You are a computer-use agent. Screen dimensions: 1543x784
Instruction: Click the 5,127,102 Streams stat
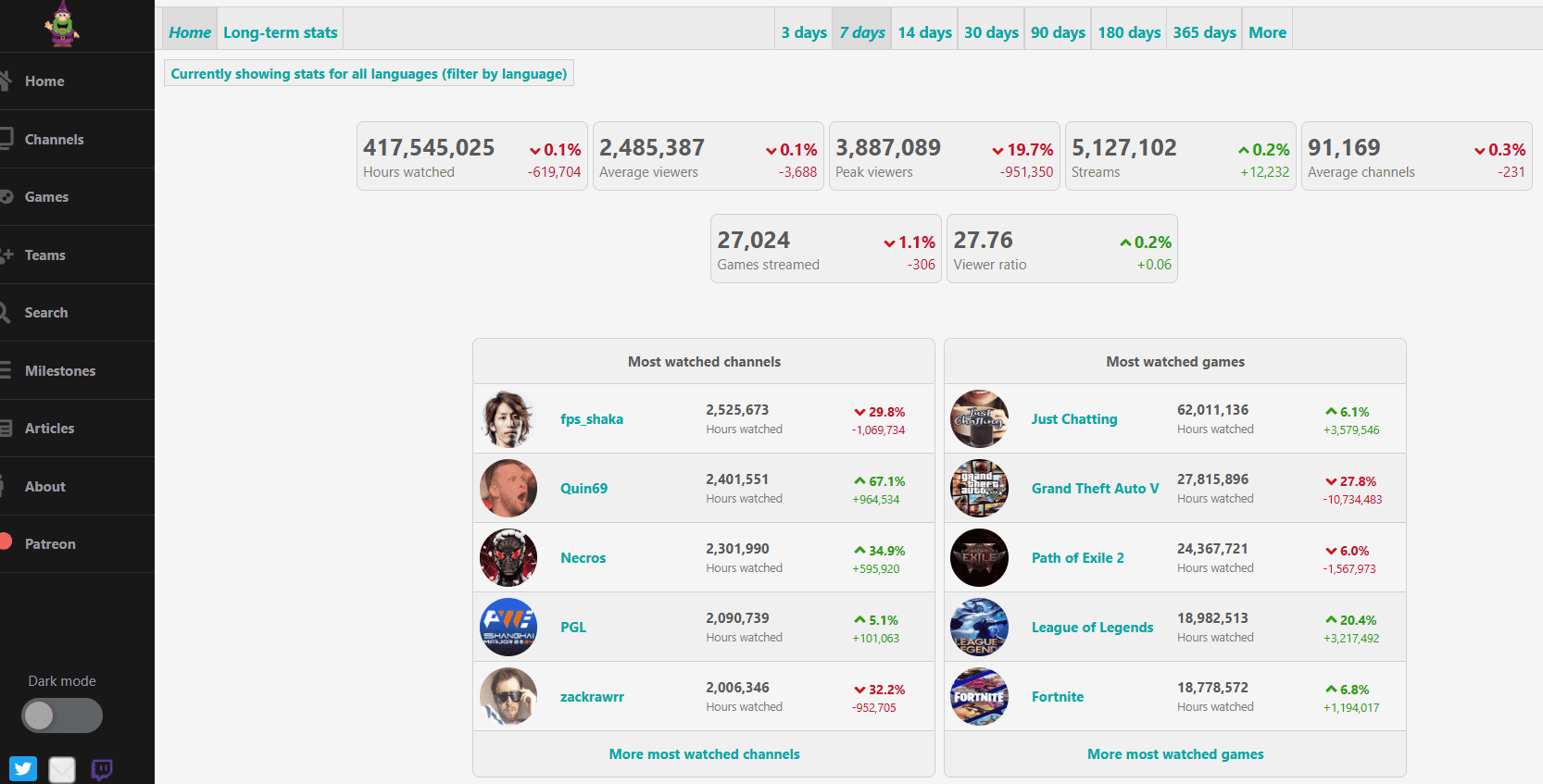(1181, 156)
